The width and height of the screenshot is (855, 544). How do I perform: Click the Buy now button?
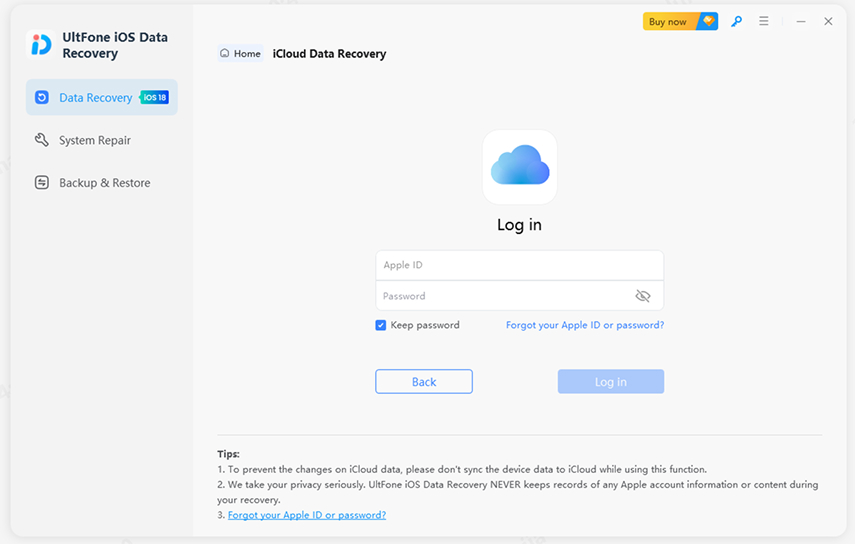(680, 21)
